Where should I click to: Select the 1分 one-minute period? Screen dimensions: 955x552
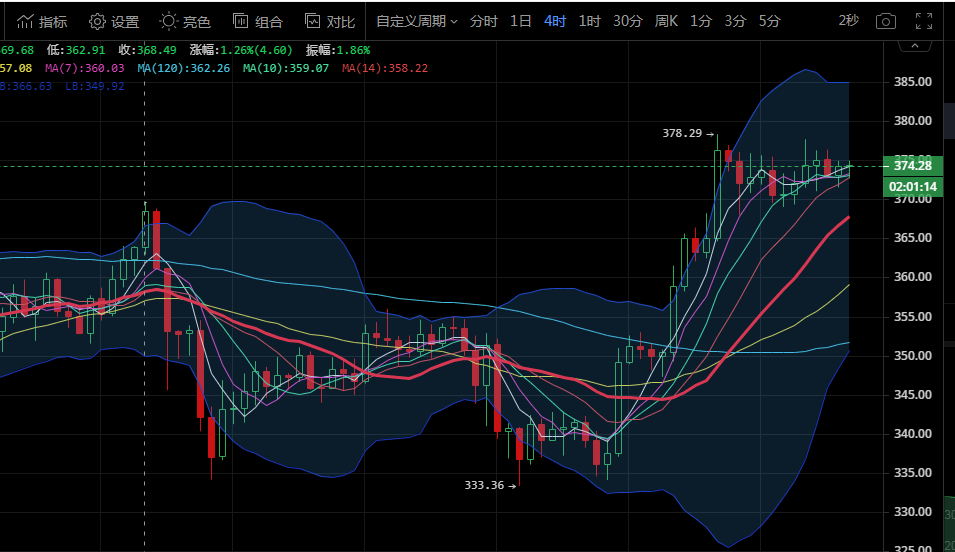[701, 21]
